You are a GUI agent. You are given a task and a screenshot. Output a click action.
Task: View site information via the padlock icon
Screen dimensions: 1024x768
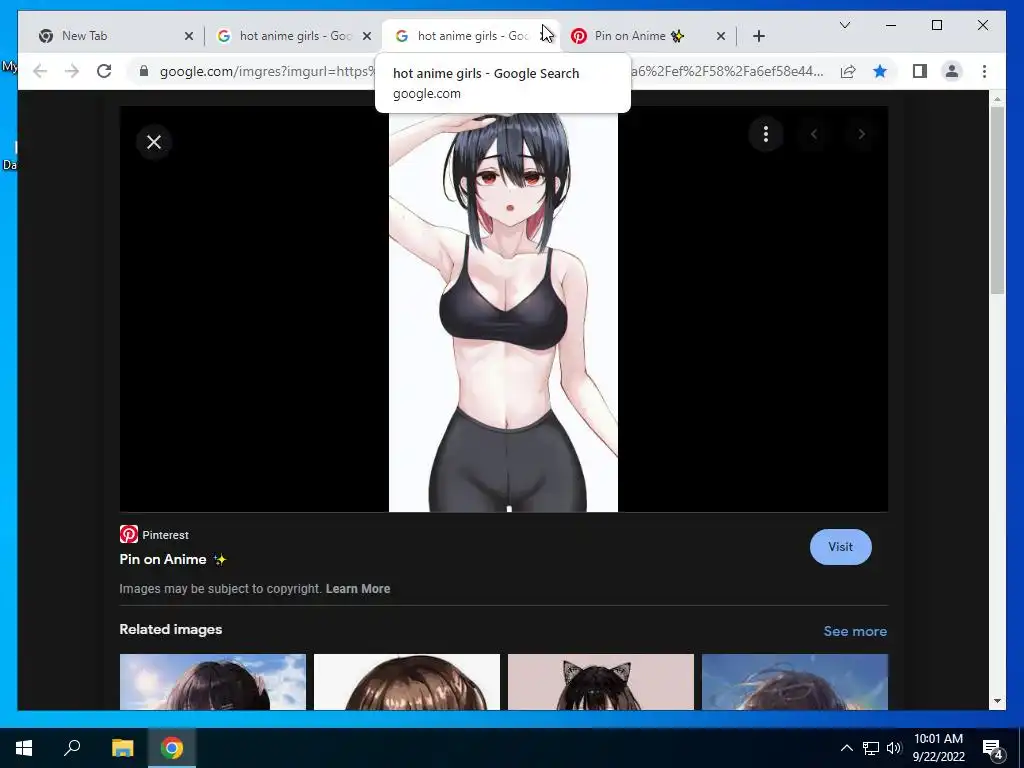[144, 71]
